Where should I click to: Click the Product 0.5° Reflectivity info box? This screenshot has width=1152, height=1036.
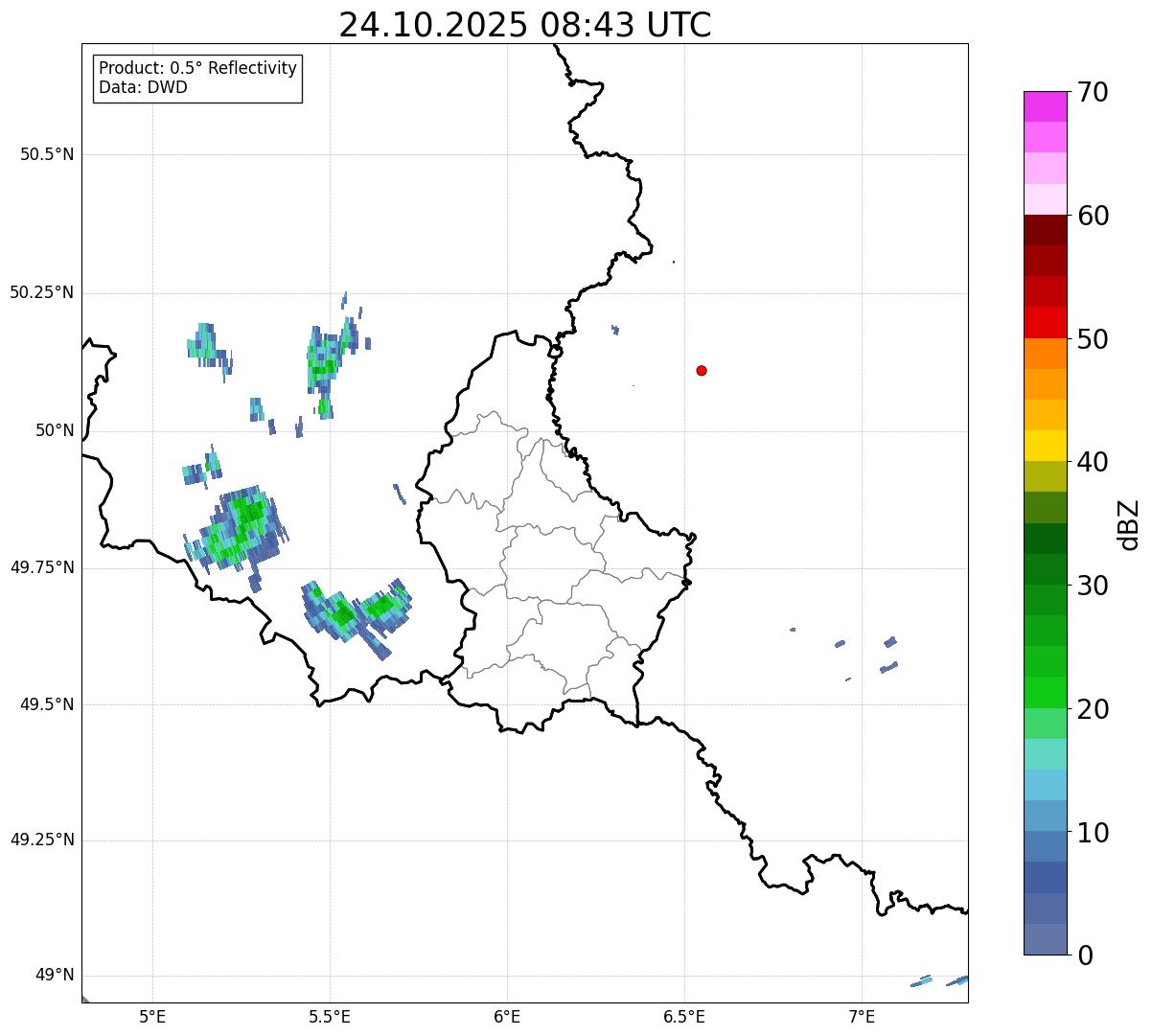pyautogui.click(x=197, y=79)
